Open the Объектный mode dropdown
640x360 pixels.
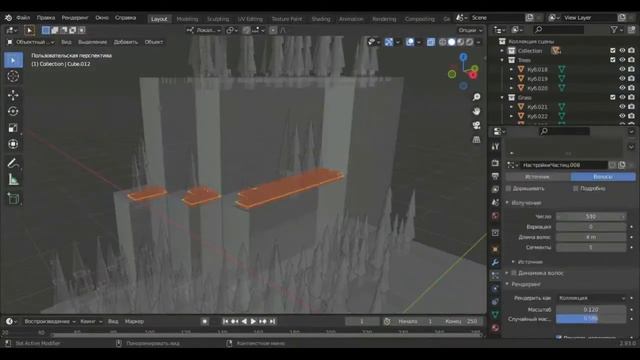coord(31,42)
